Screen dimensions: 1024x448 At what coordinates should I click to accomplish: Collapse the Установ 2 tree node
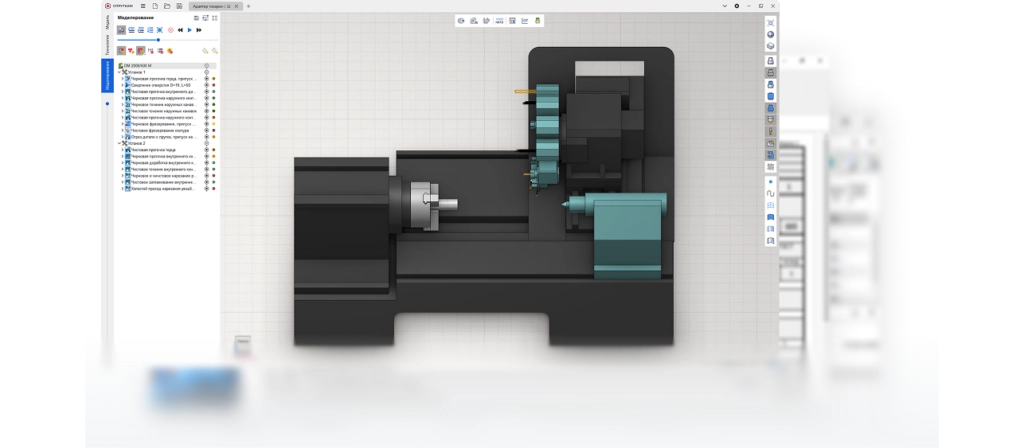click(x=119, y=143)
